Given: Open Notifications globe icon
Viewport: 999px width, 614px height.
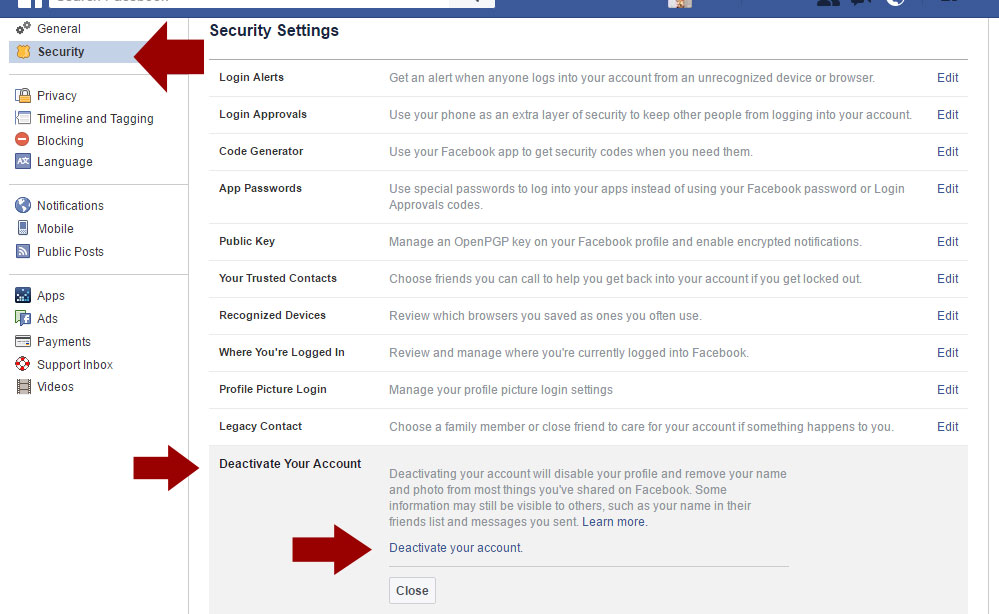Looking at the screenshot, I should point(23,205).
